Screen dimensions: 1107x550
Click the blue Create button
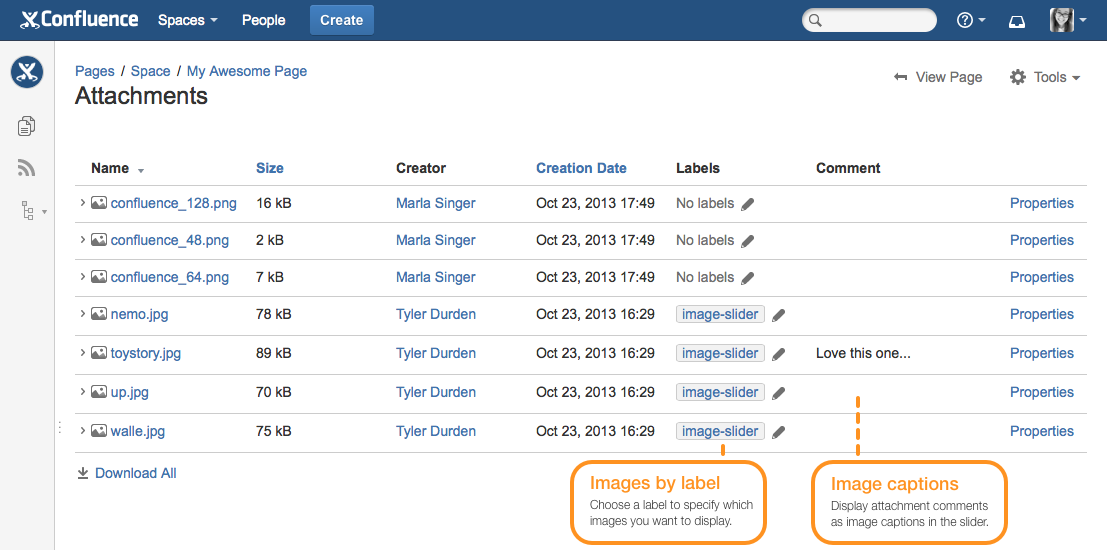pos(342,20)
